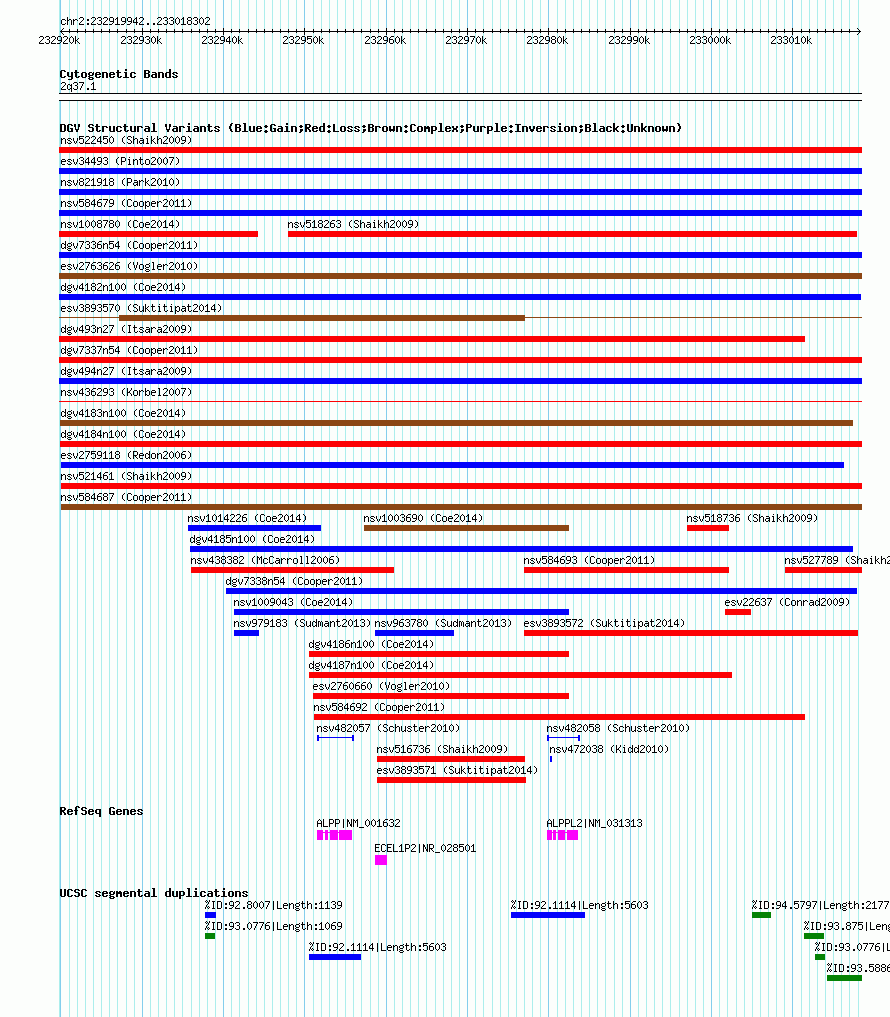Click the 233000k ruler tick label
Screen dimensions: 890x1017
click(x=710, y=40)
